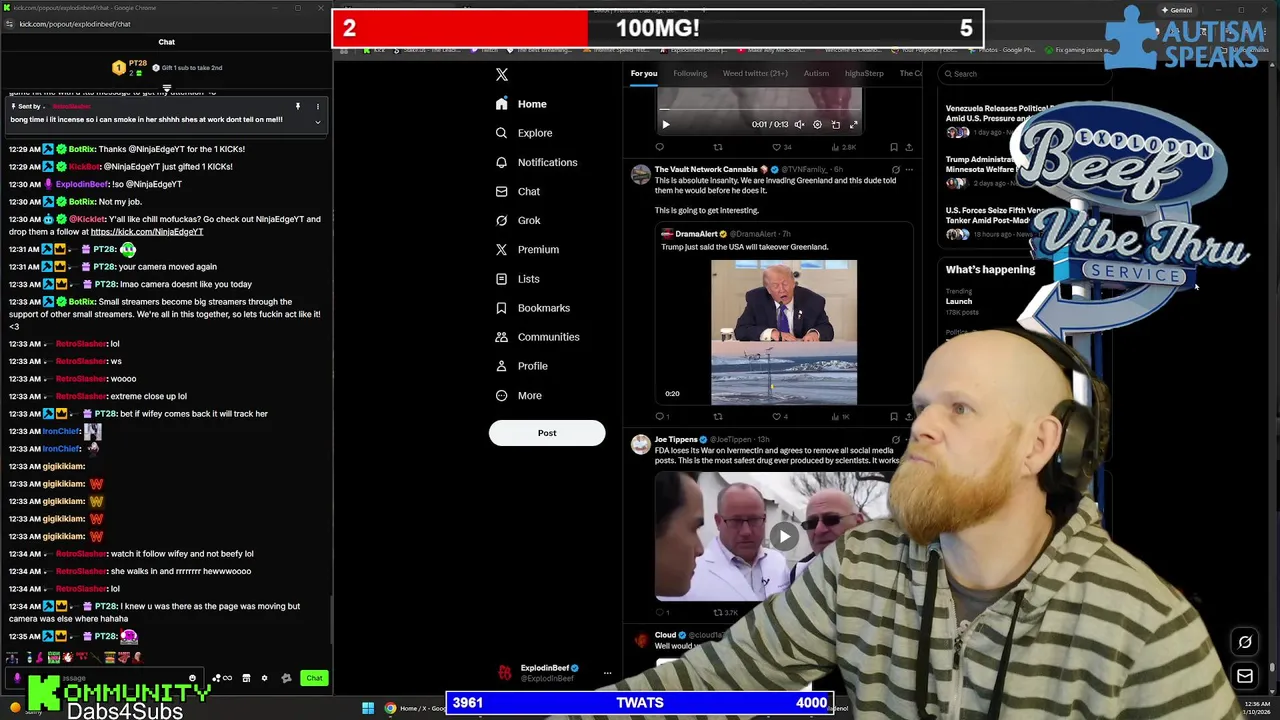Collapse the pinned message chevron
Screen dimensions: 1280x720
click(x=318, y=122)
